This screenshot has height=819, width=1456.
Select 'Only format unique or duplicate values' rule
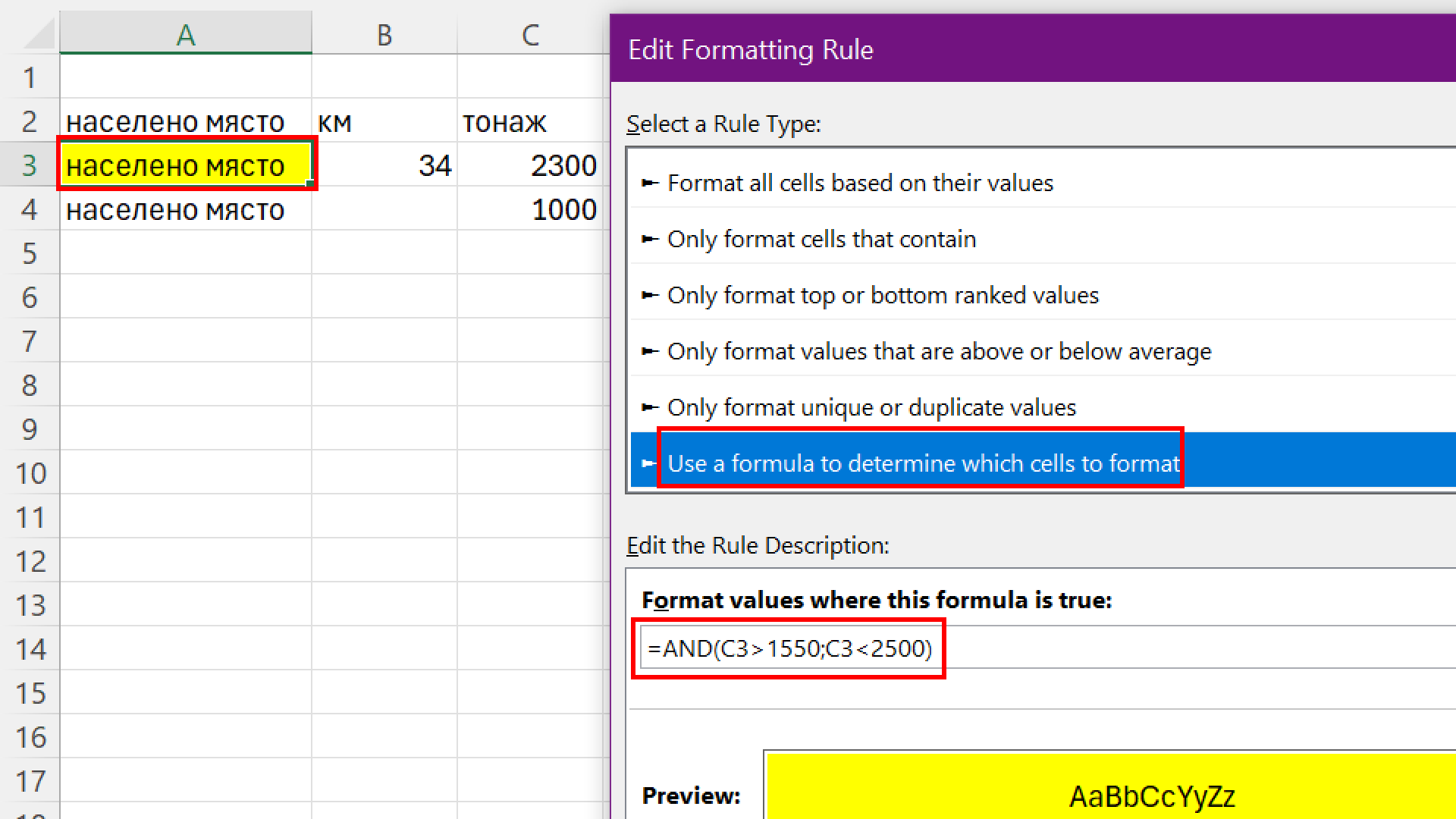(871, 407)
